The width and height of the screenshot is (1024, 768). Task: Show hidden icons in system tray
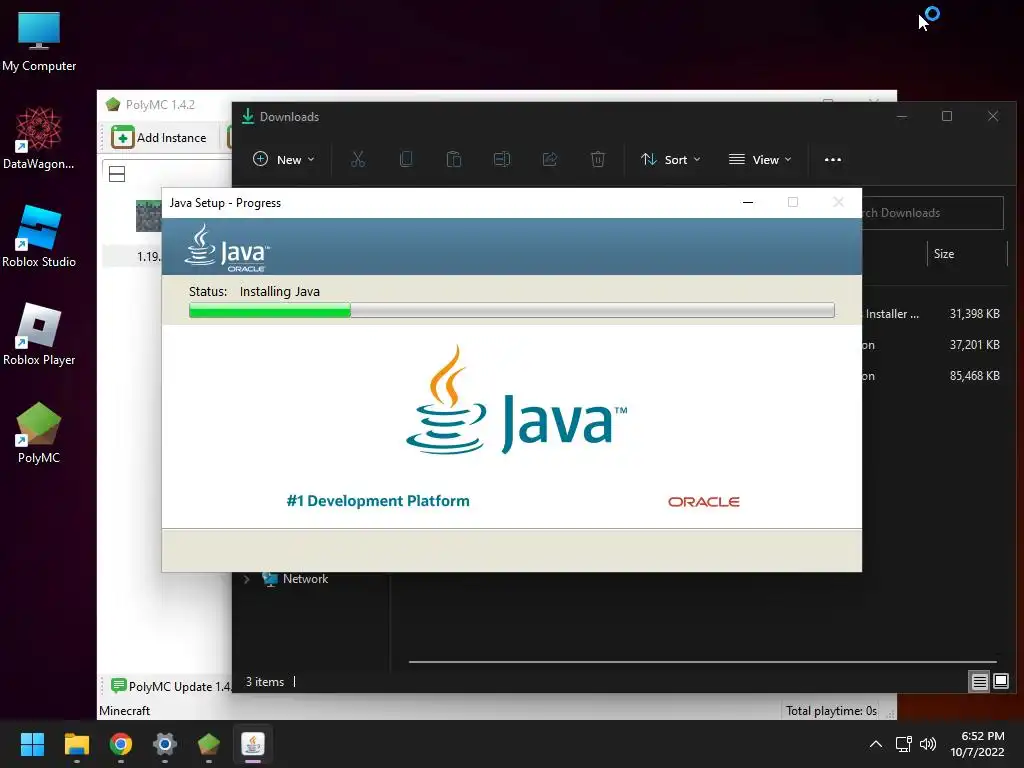click(876, 744)
